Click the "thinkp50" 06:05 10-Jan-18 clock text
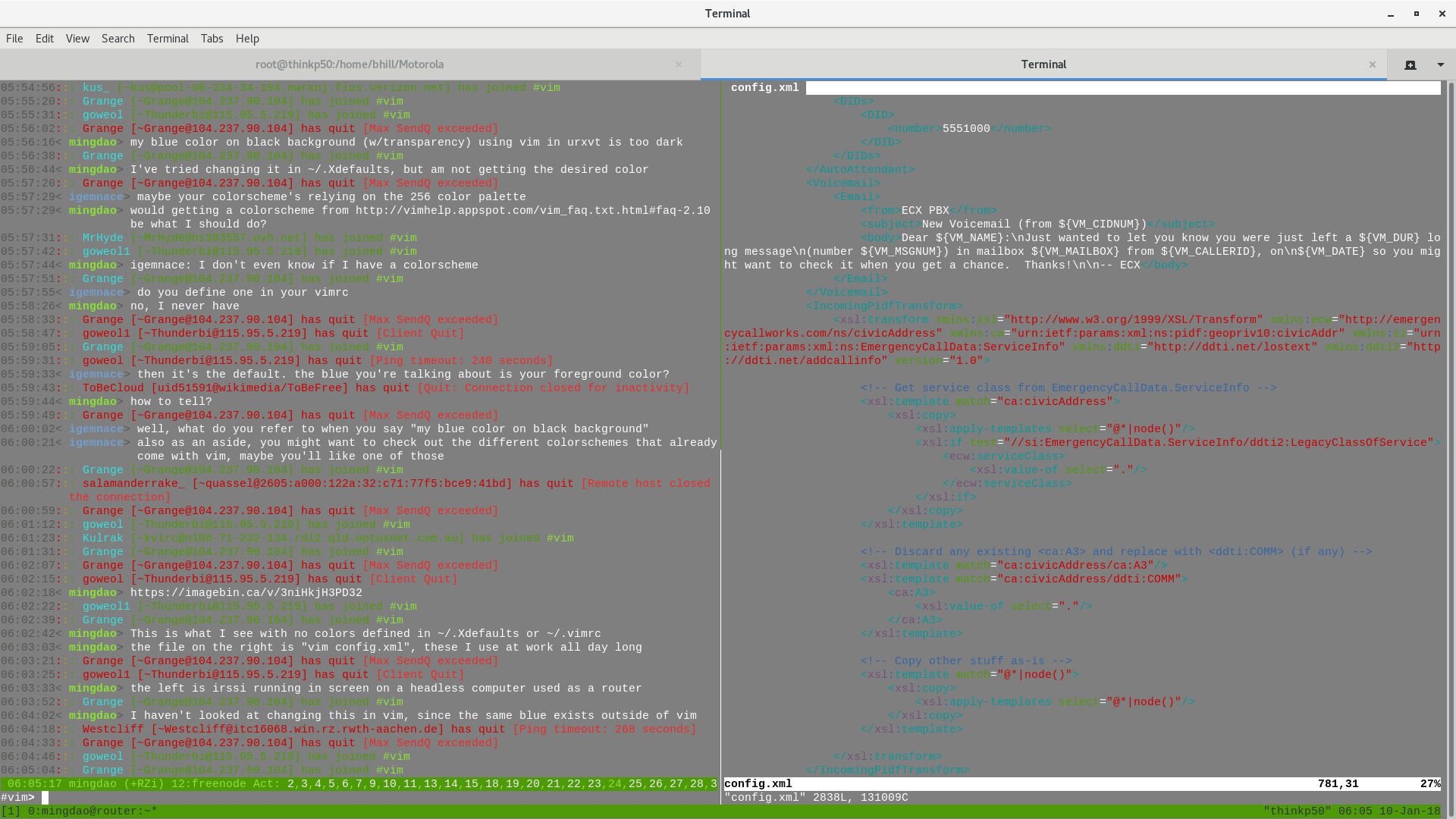The width and height of the screenshot is (1456, 819). point(1352,811)
